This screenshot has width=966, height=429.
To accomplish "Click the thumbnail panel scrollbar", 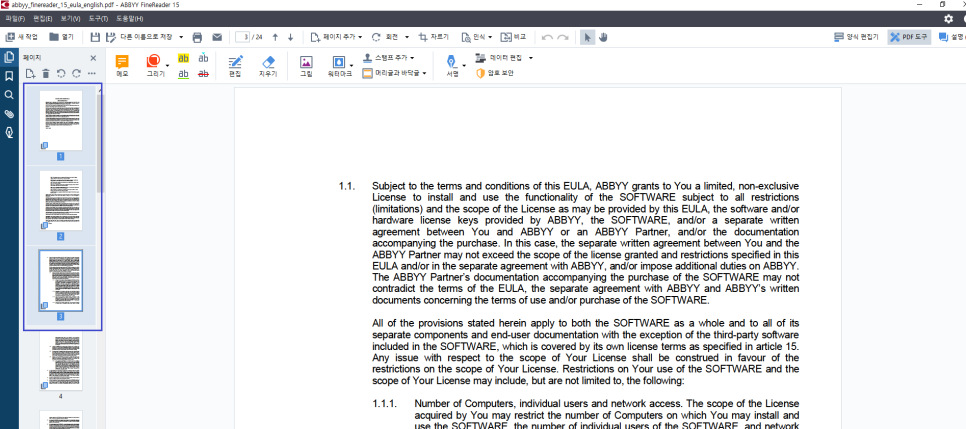I will [x=100, y=142].
